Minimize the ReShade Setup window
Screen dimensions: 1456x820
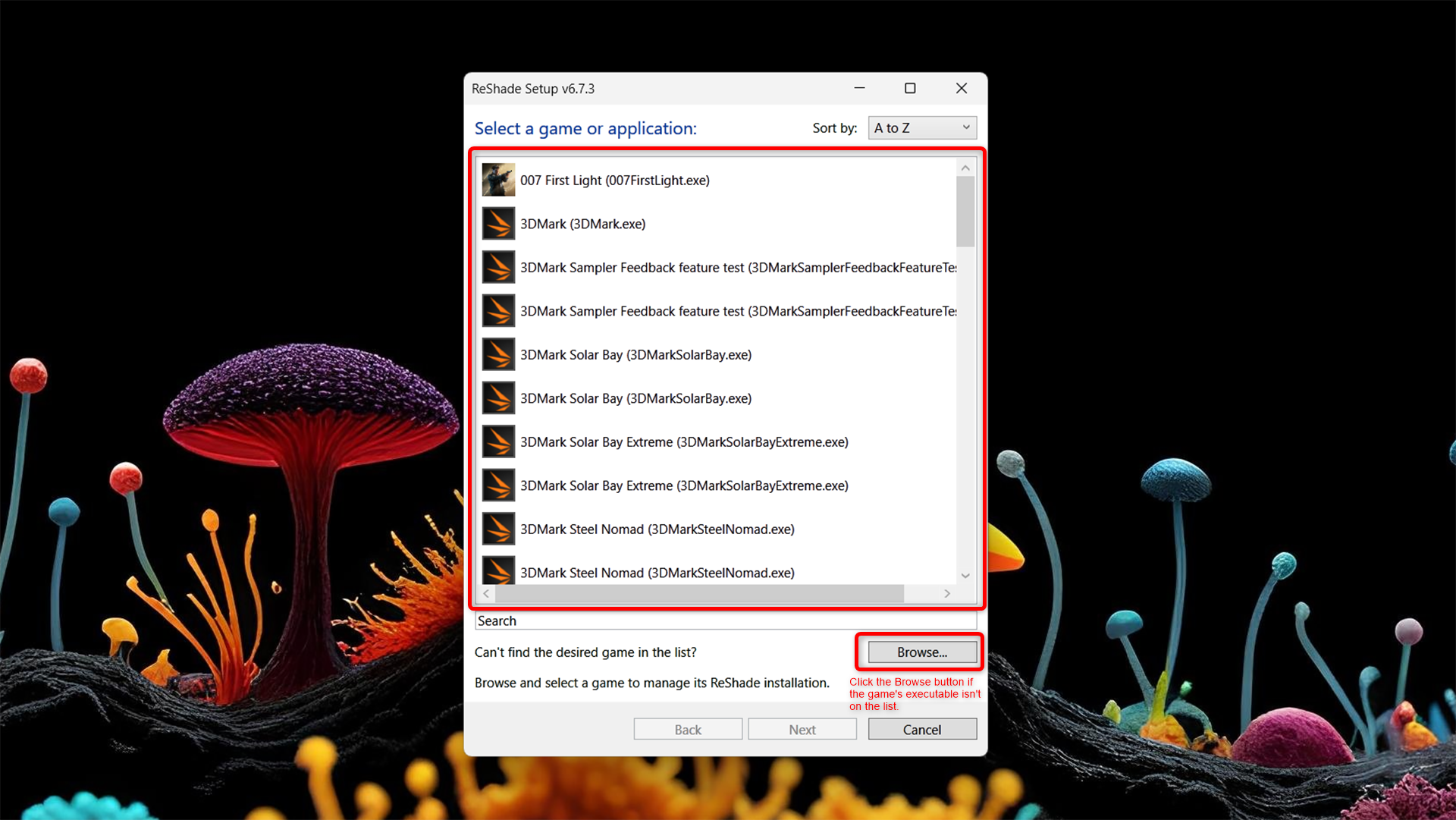click(859, 88)
